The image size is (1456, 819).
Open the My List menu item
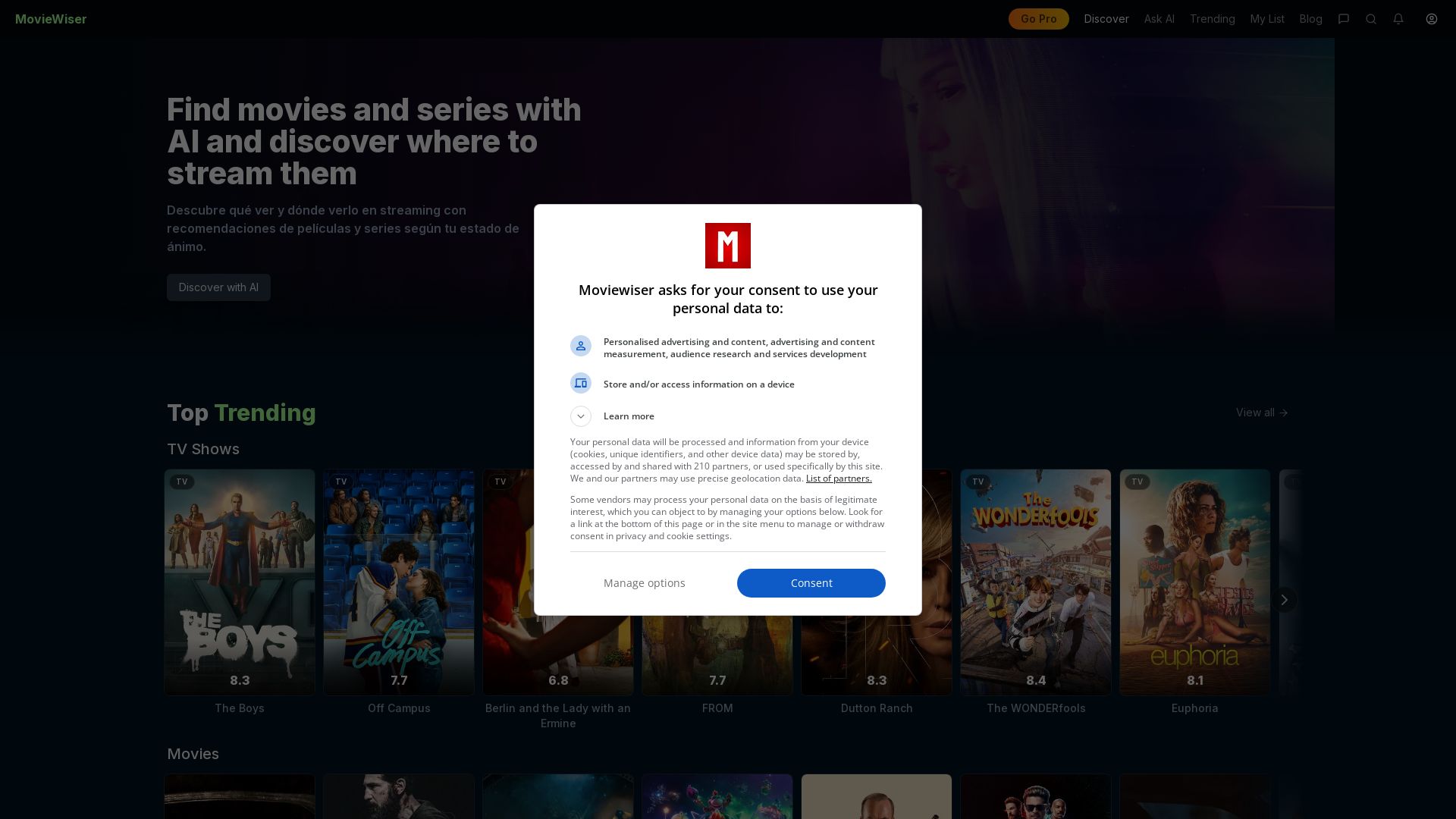tap(1267, 19)
